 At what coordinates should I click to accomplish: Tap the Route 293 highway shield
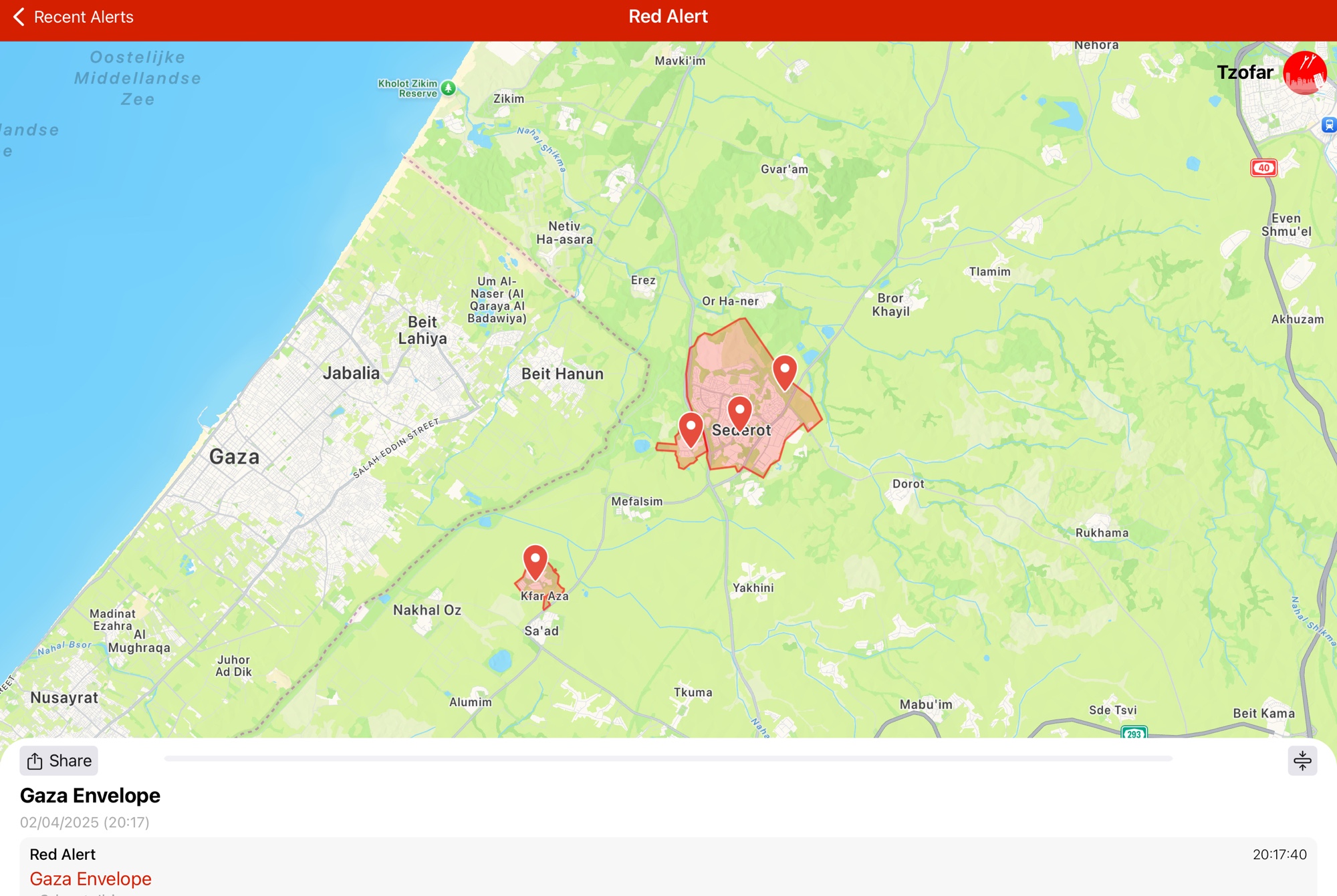(1134, 733)
